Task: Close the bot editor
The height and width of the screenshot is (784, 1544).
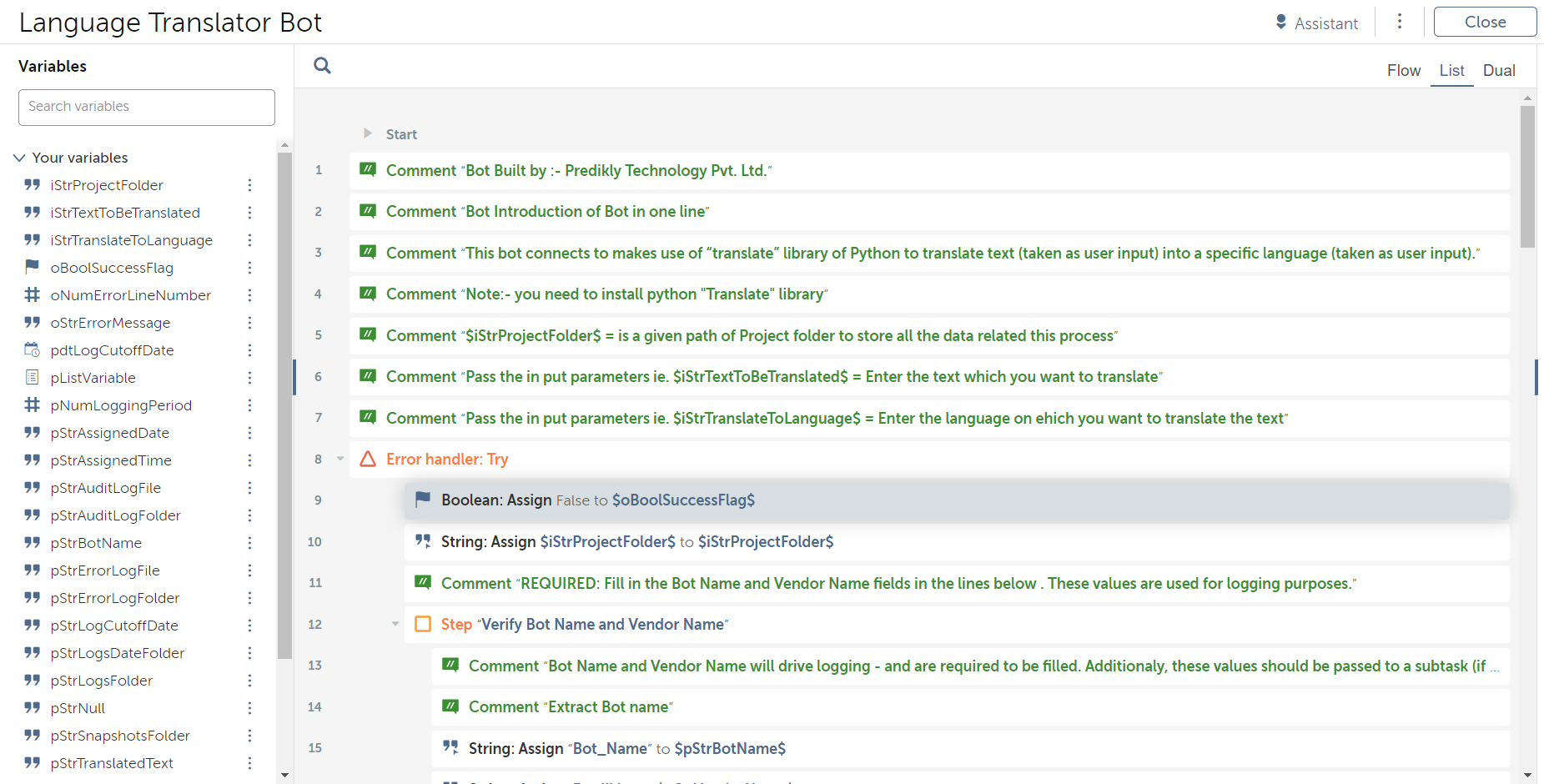Action: coord(1485,22)
